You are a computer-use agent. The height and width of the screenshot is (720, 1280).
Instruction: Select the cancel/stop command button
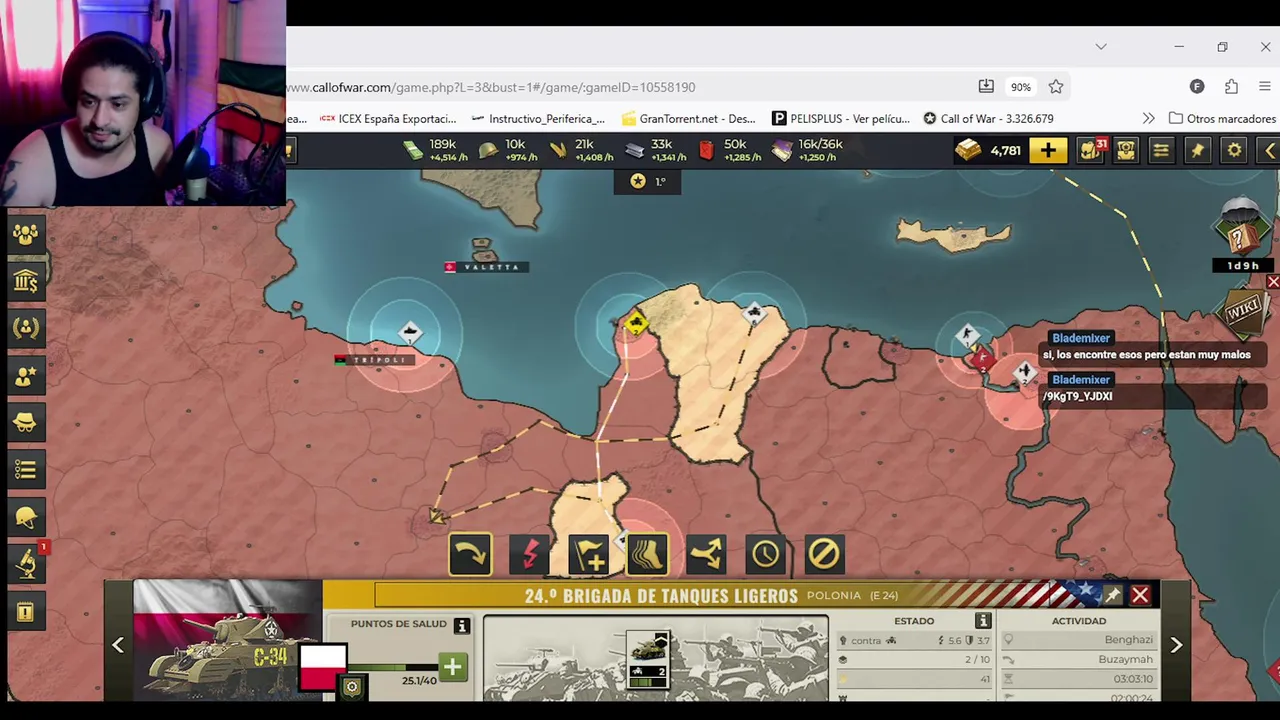click(824, 554)
